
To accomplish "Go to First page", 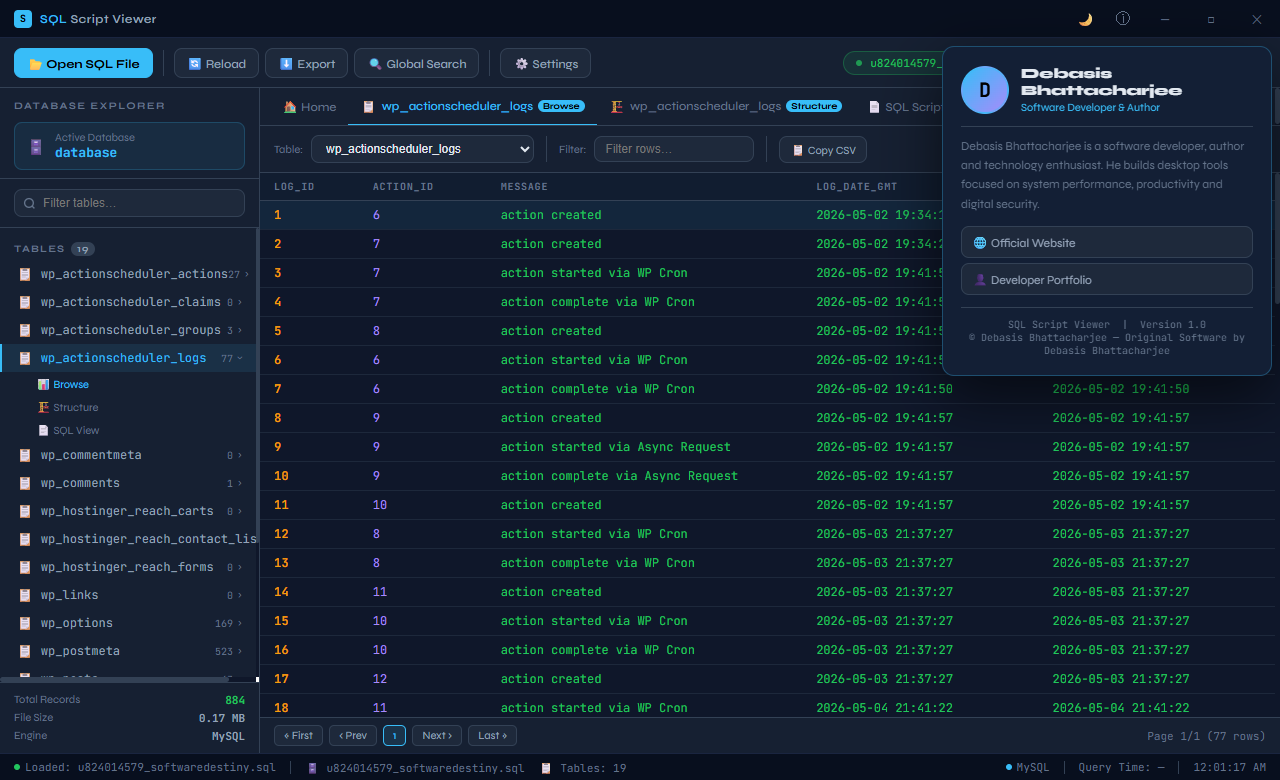I will pyautogui.click(x=298, y=736).
